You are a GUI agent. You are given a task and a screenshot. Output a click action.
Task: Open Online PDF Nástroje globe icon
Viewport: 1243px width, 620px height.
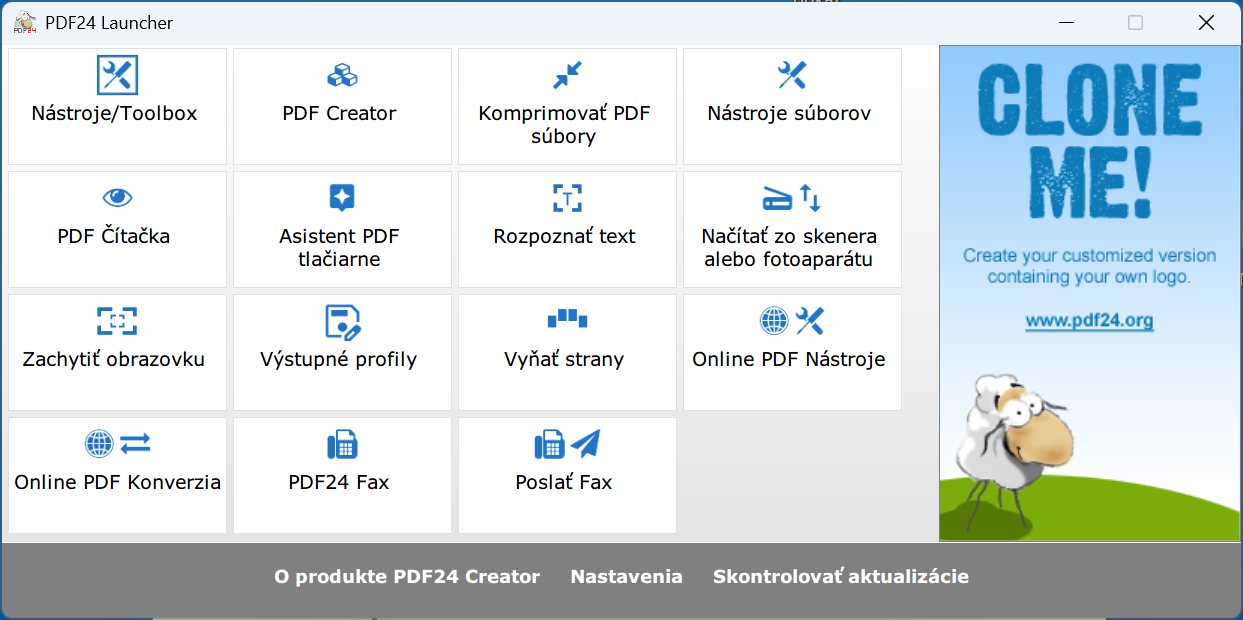[x=775, y=321]
